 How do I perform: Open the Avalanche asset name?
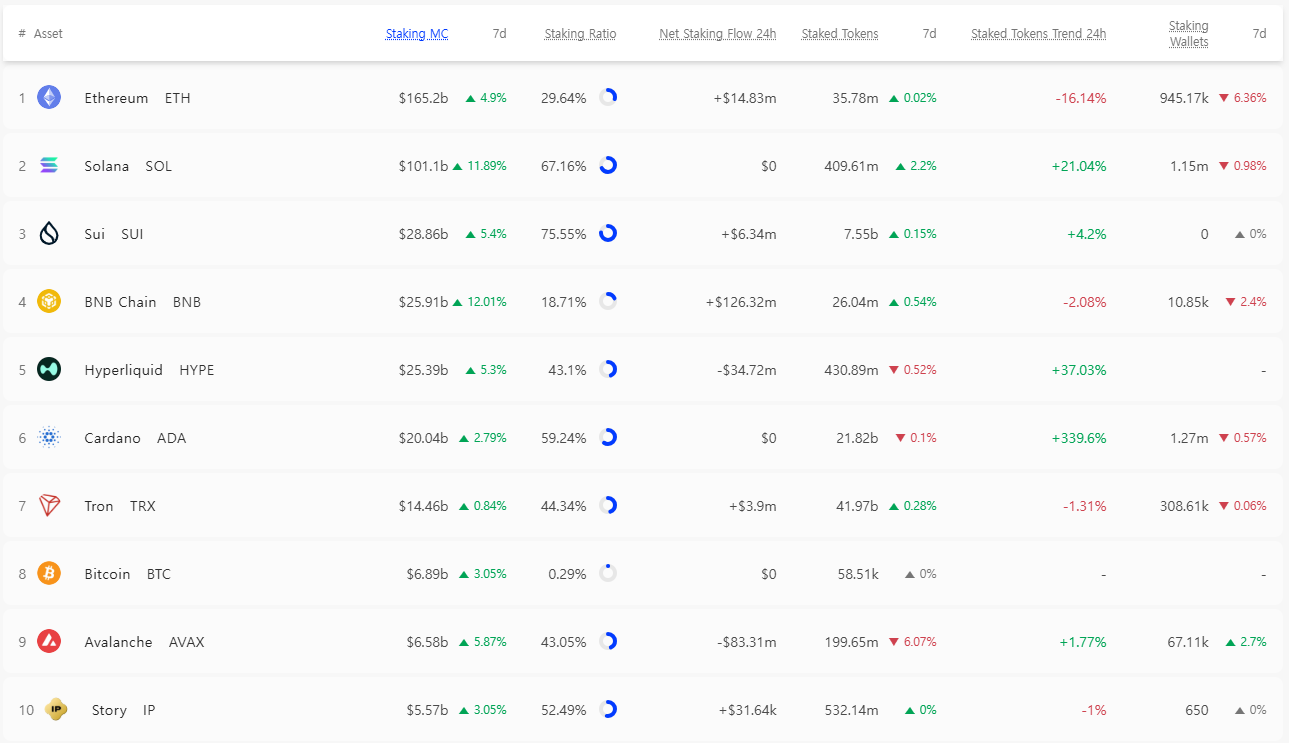pyautogui.click(x=119, y=642)
